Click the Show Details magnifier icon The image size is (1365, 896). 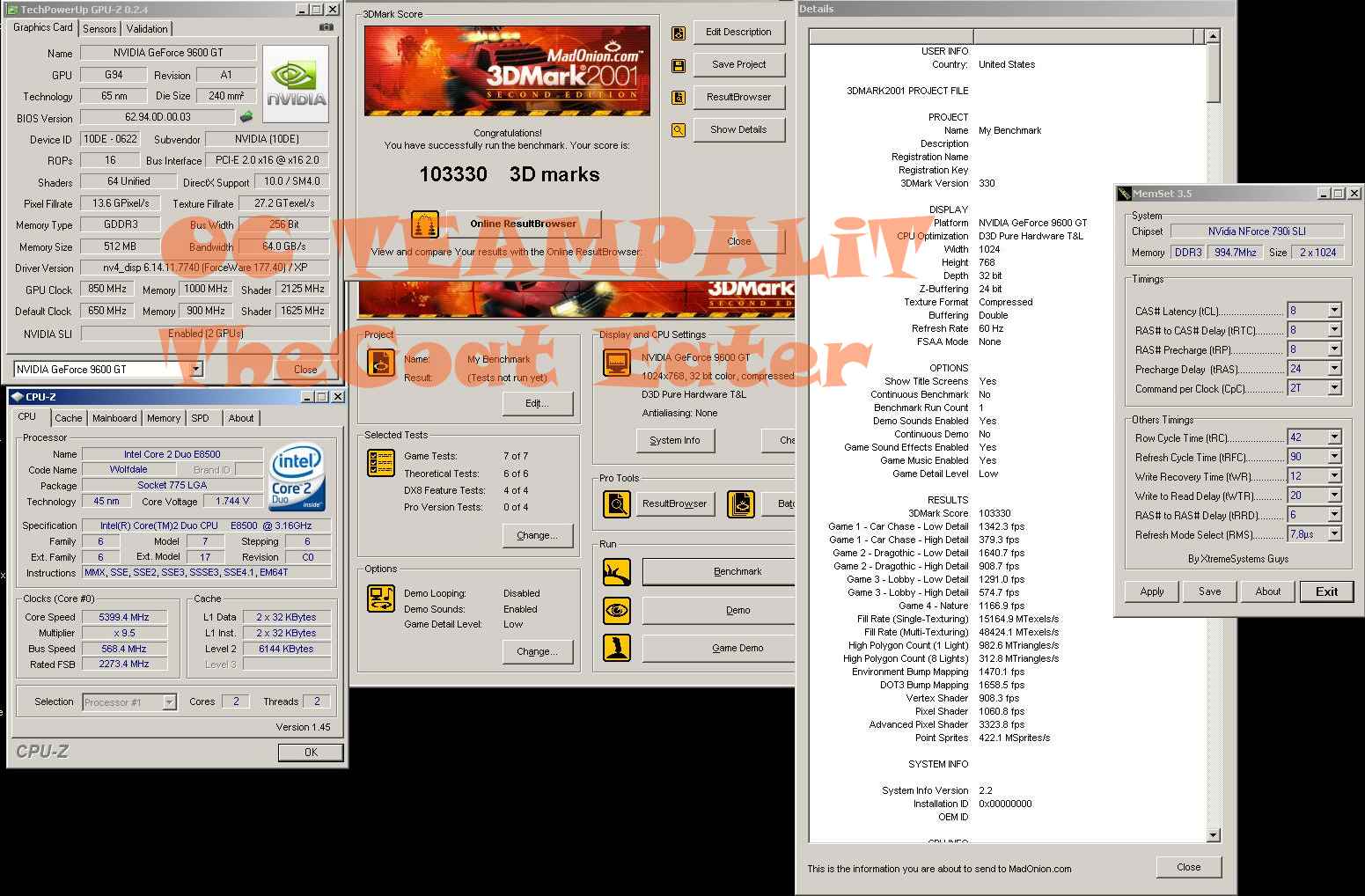click(x=679, y=130)
